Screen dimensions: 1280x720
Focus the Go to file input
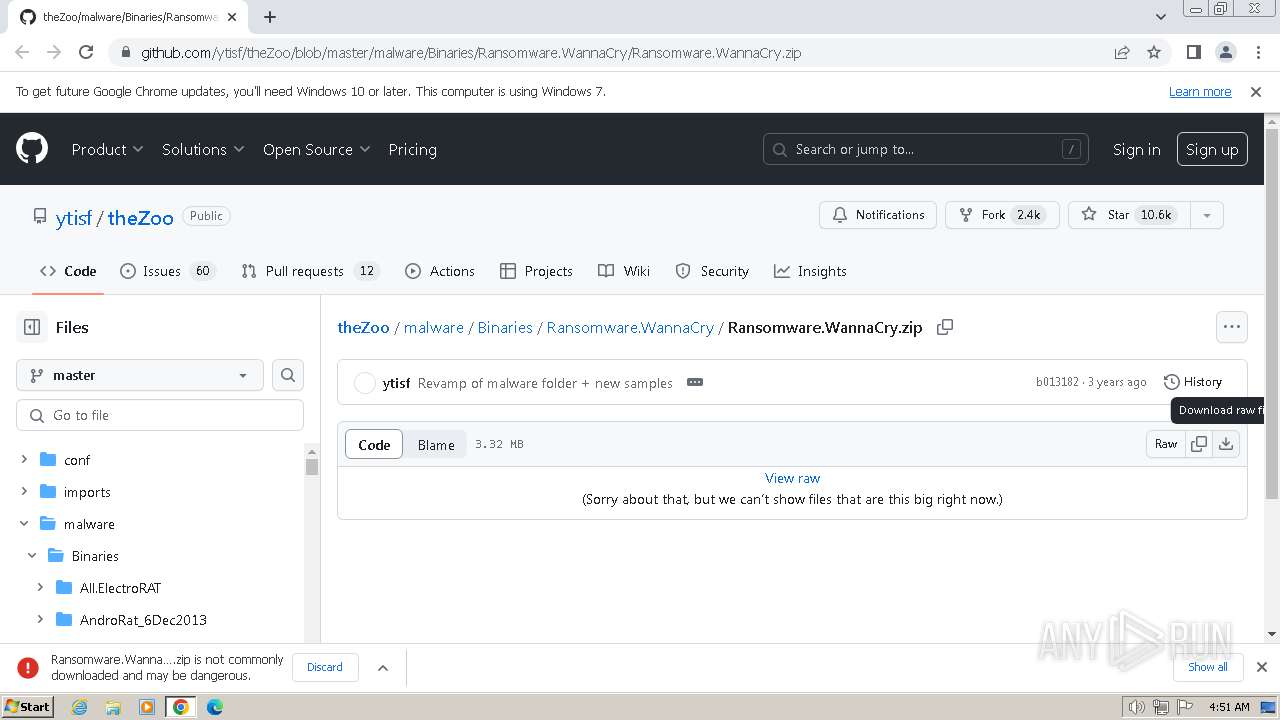160,415
